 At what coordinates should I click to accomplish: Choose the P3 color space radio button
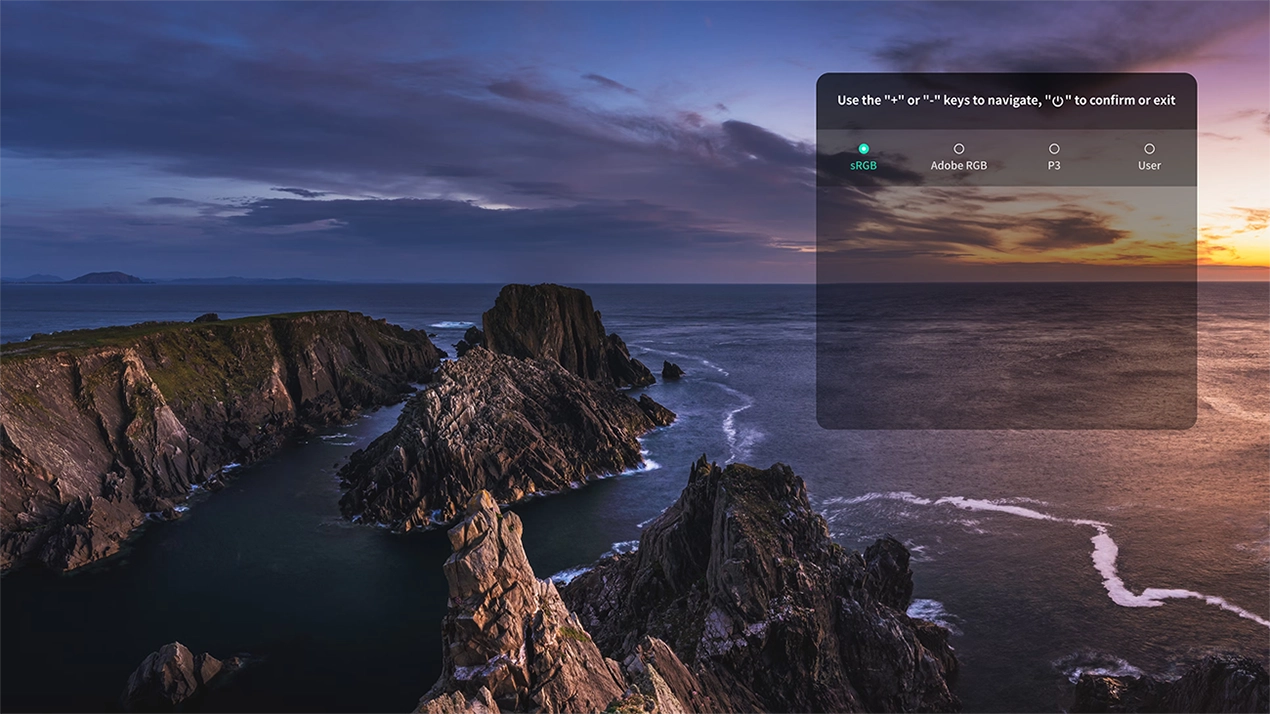(1054, 149)
